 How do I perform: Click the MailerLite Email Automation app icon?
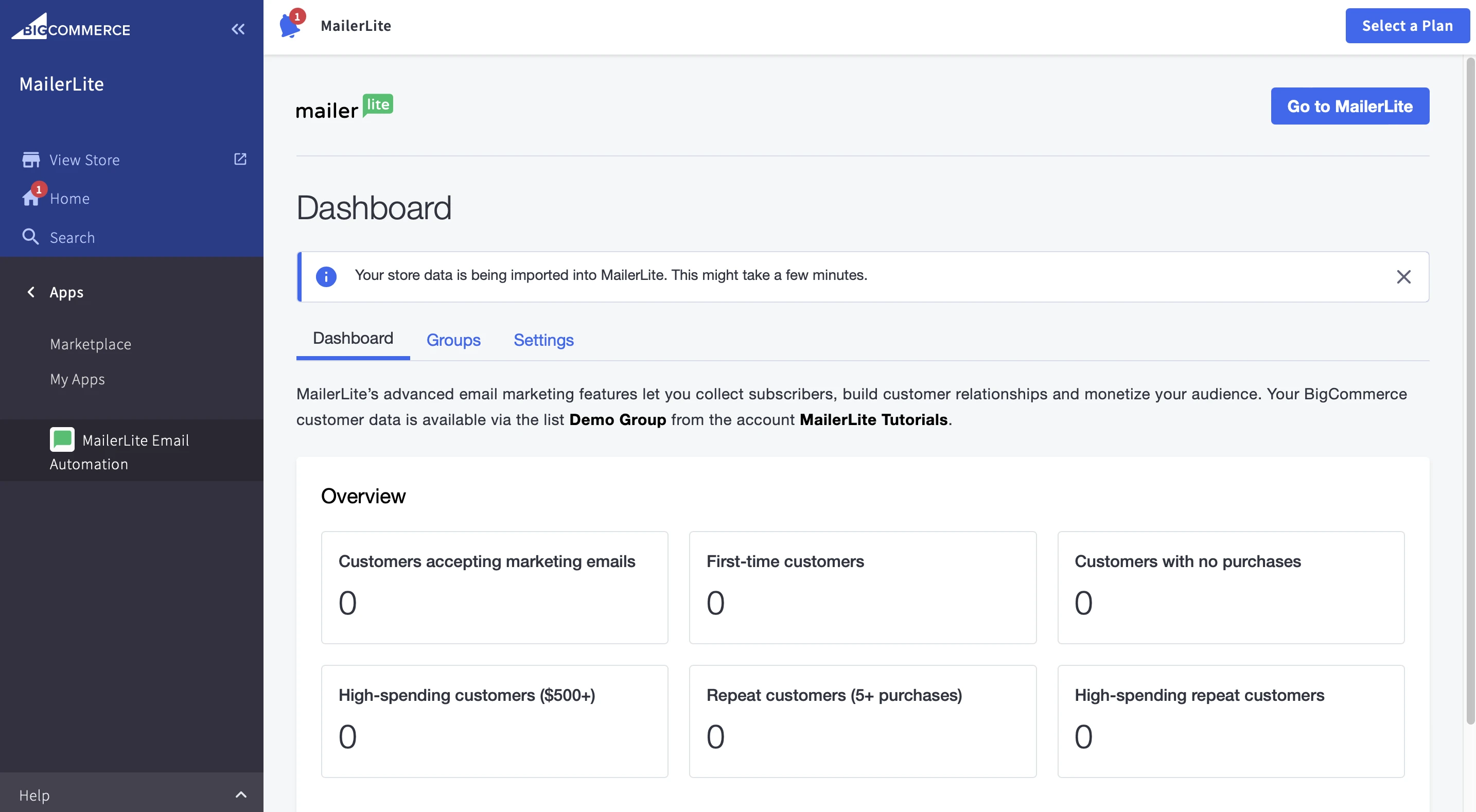[62, 439]
